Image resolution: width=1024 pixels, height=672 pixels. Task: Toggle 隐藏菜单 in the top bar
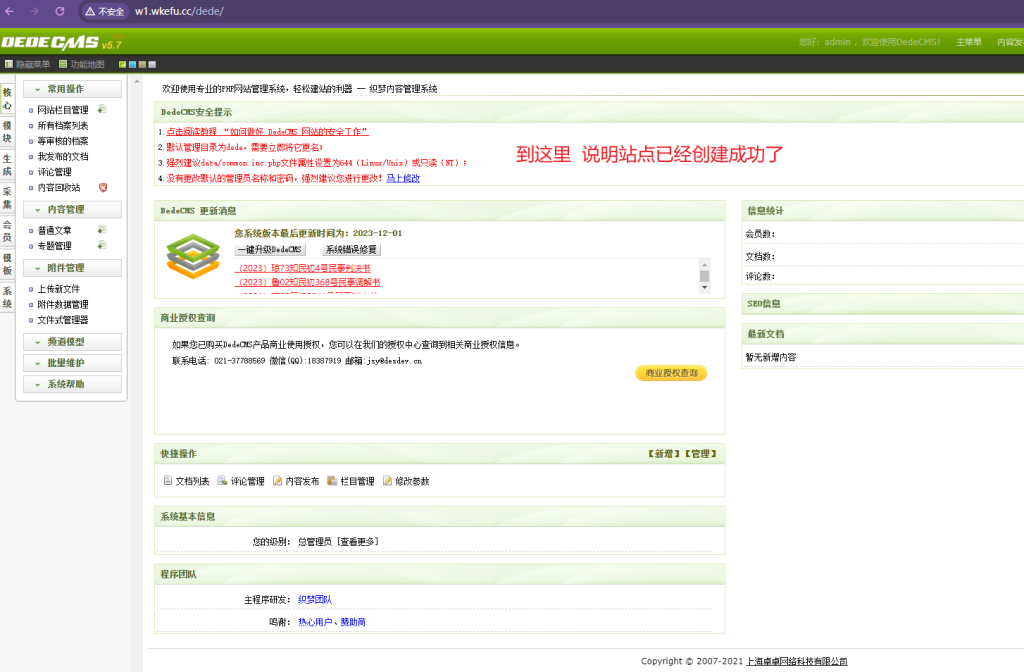click(x=27, y=64)
